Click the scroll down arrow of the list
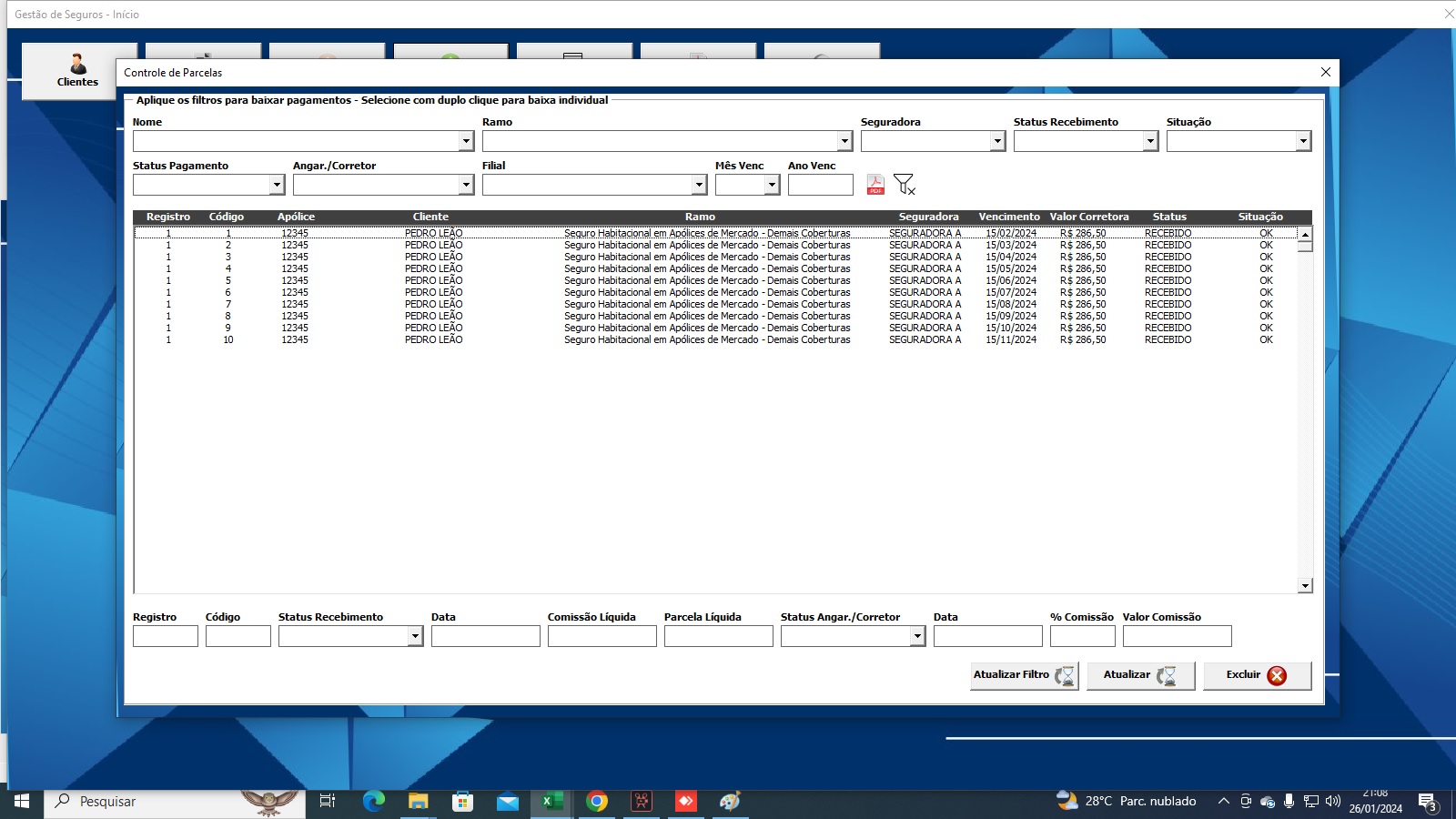Image resolution: width=1456 pixels, height=819 pixels. 1305,586
